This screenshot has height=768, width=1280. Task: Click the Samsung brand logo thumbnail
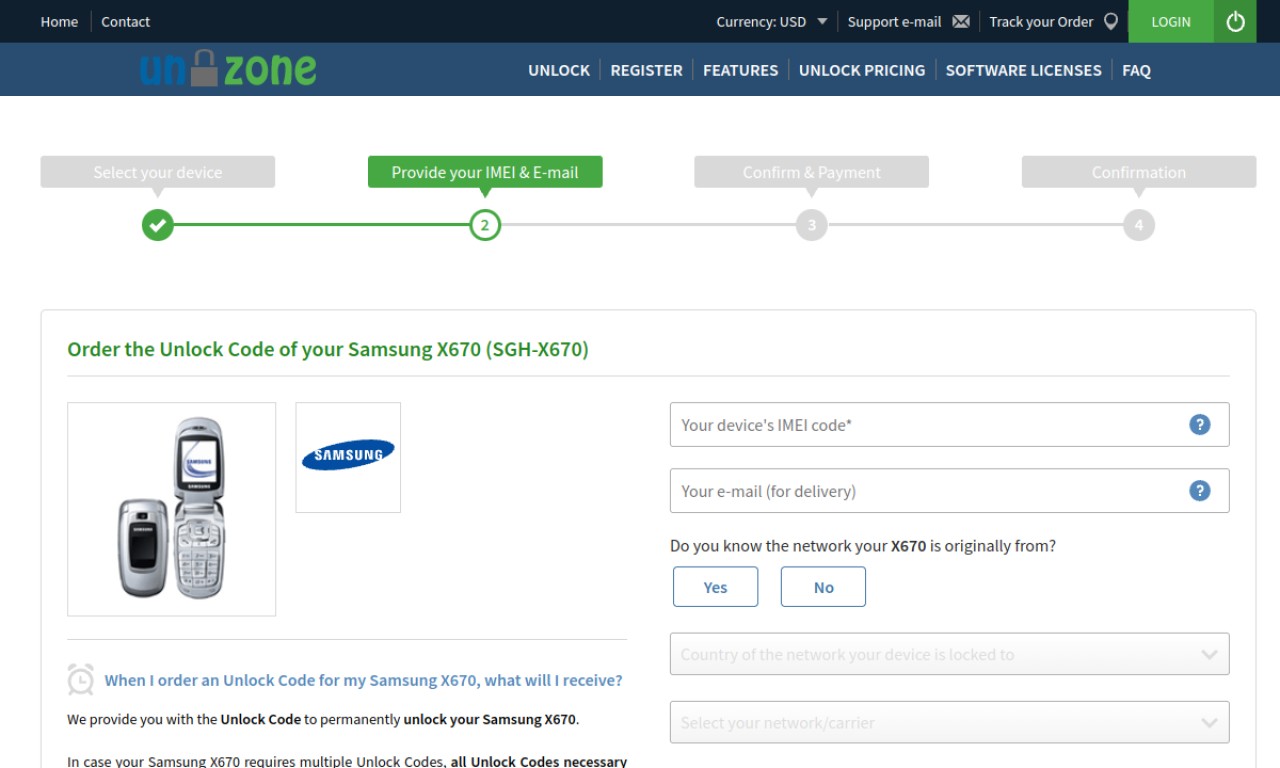tap(348, 457)
